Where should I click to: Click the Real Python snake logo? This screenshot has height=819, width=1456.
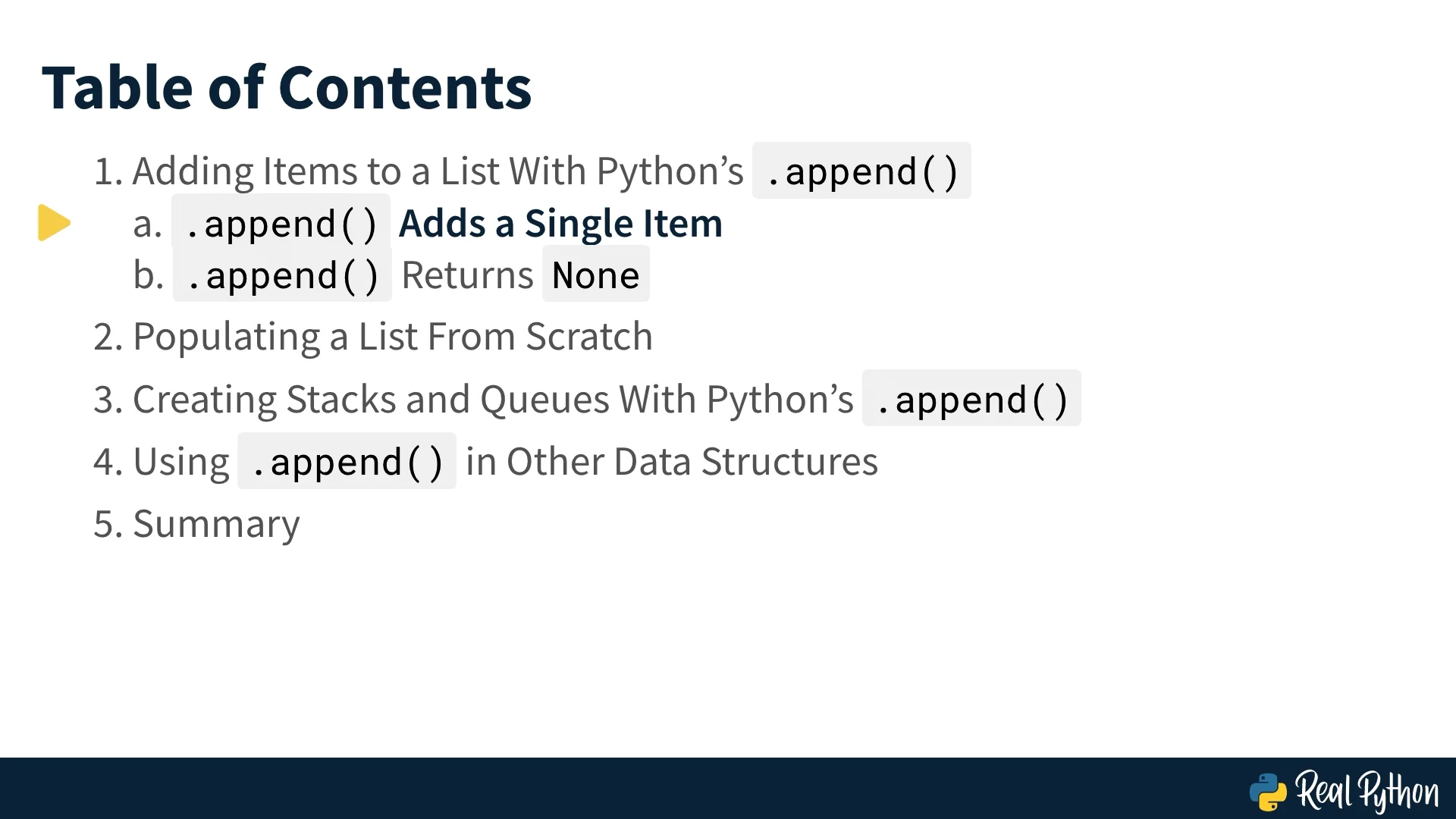pos(1268,792)
